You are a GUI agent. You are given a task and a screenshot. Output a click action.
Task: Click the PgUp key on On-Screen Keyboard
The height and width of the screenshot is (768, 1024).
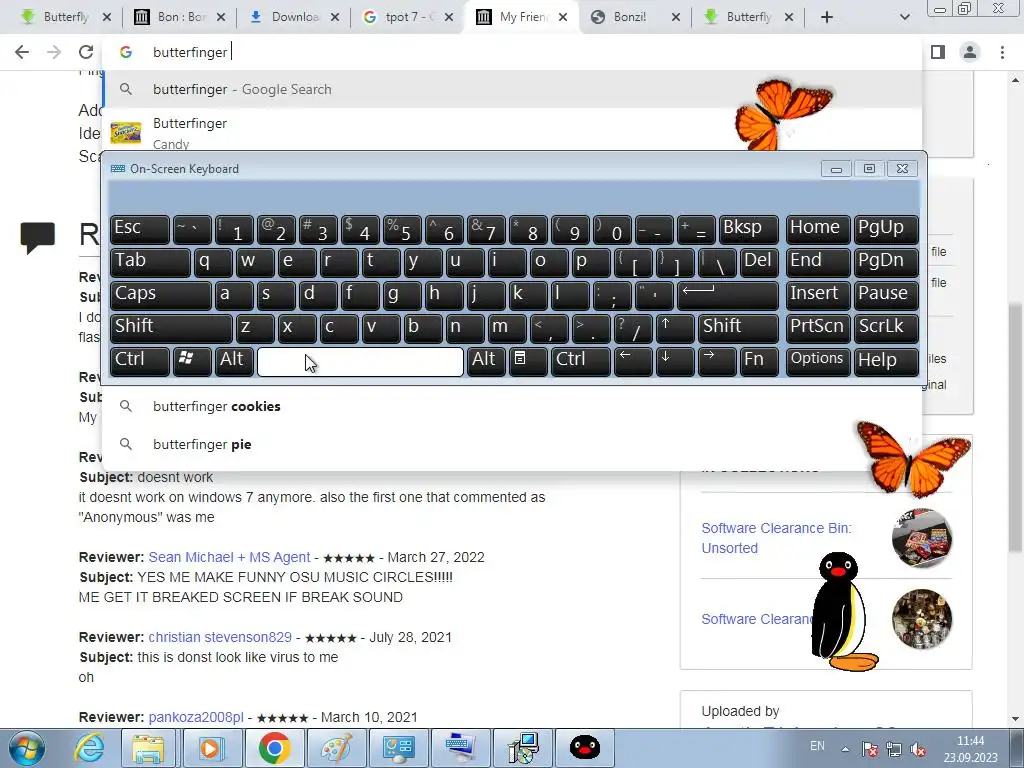[x=886, y=229]
